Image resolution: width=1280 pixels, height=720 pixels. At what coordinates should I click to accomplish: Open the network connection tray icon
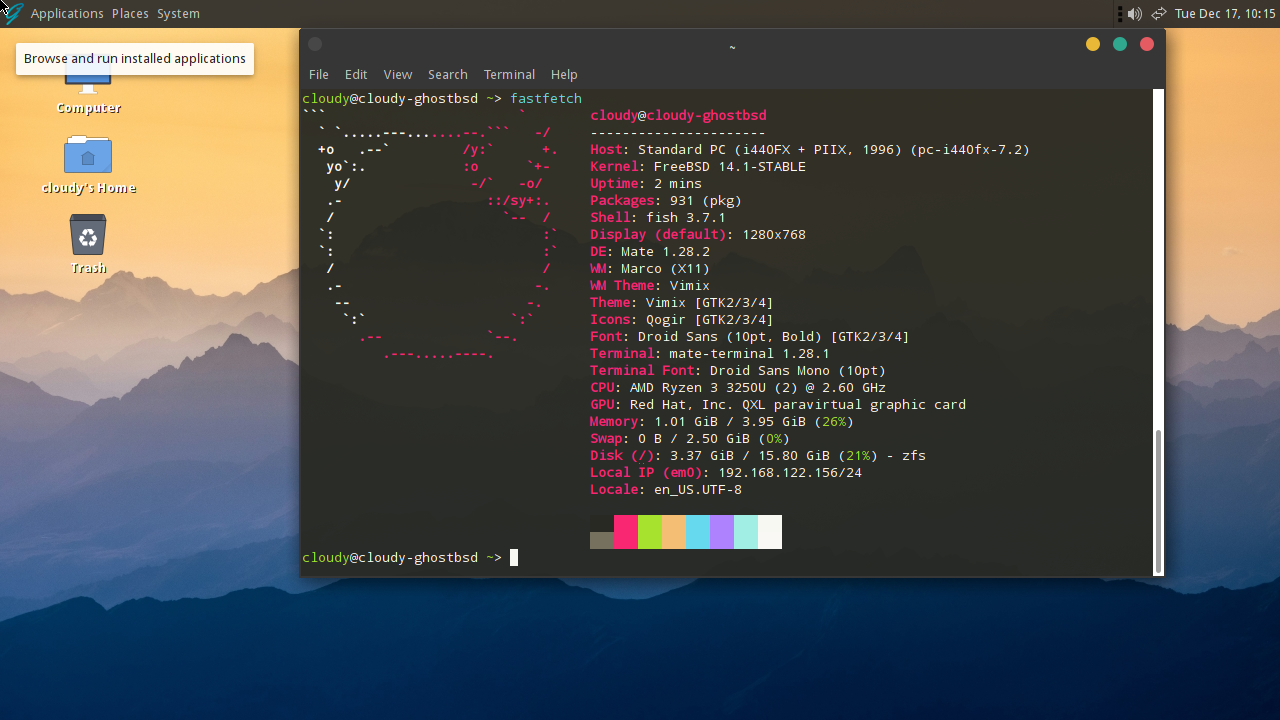1159,14
